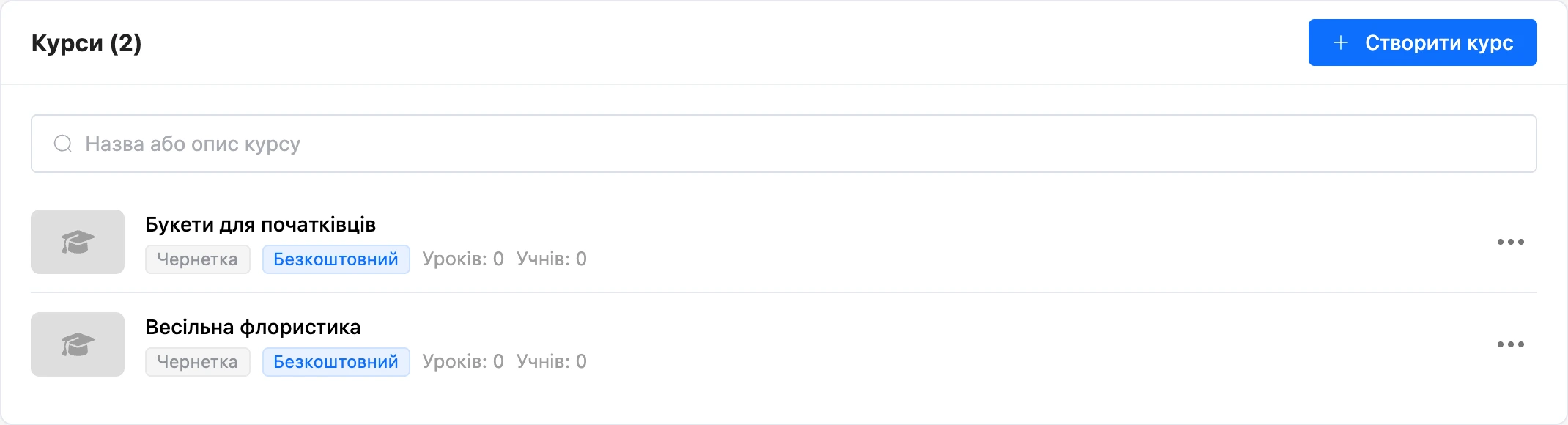Click the search magnifier icon
This screenshot has width=1568, height=425.
click(x=63, y=144)
